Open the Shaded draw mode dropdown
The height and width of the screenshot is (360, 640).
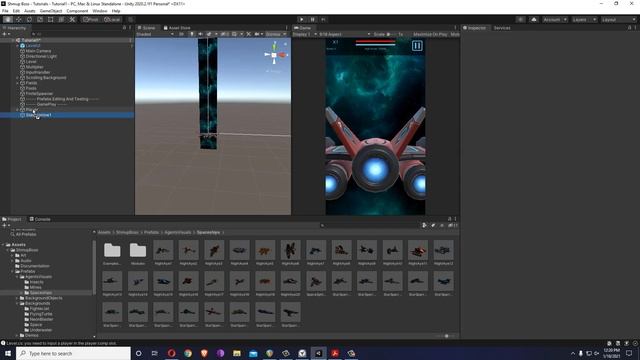click(155, 34)
